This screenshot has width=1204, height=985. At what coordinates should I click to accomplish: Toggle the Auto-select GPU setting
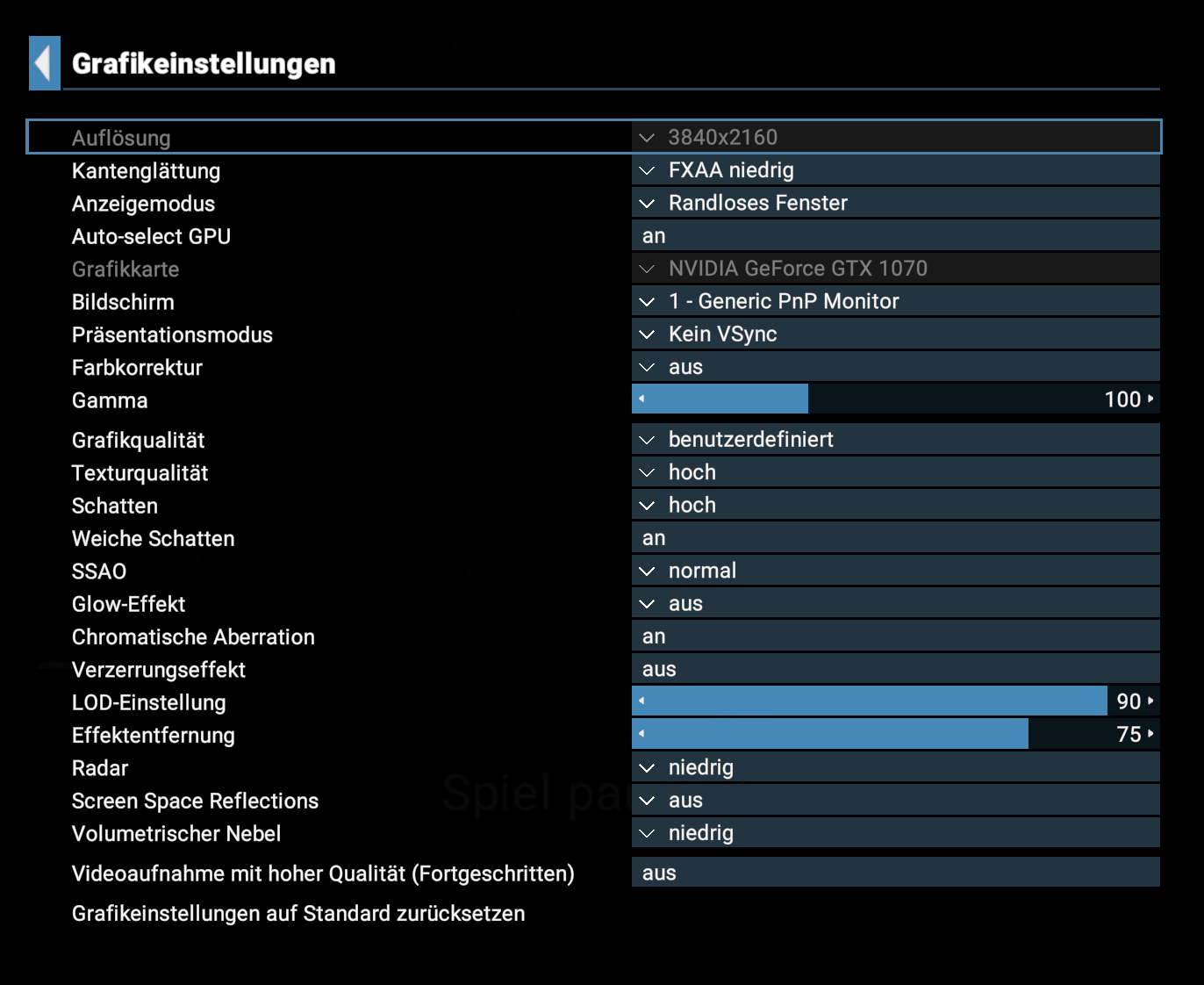tap(896, 235)
